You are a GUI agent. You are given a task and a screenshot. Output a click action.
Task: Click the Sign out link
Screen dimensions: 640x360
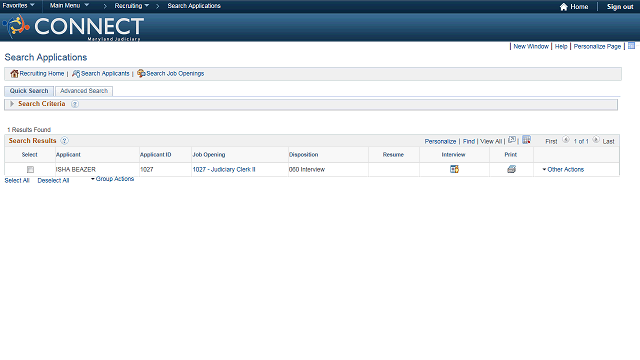pos(620,7)
